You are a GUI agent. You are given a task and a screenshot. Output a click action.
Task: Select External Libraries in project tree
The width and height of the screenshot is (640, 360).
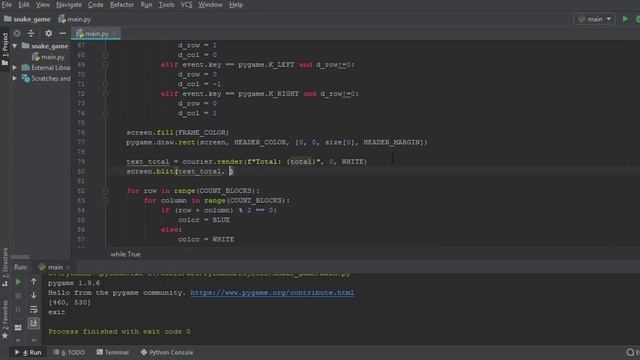(46, 68)
